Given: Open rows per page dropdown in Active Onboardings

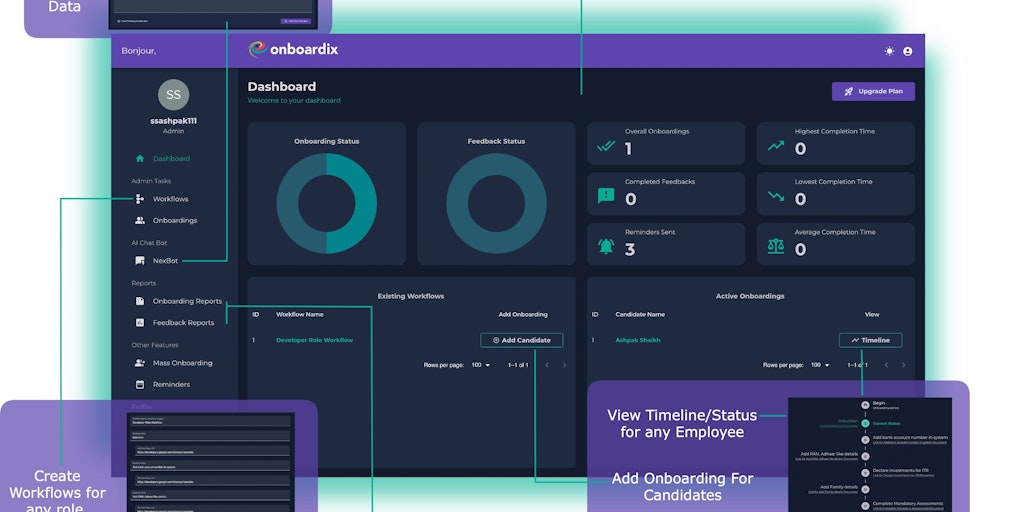Looking at the screenshot, I should coord(820,365).
